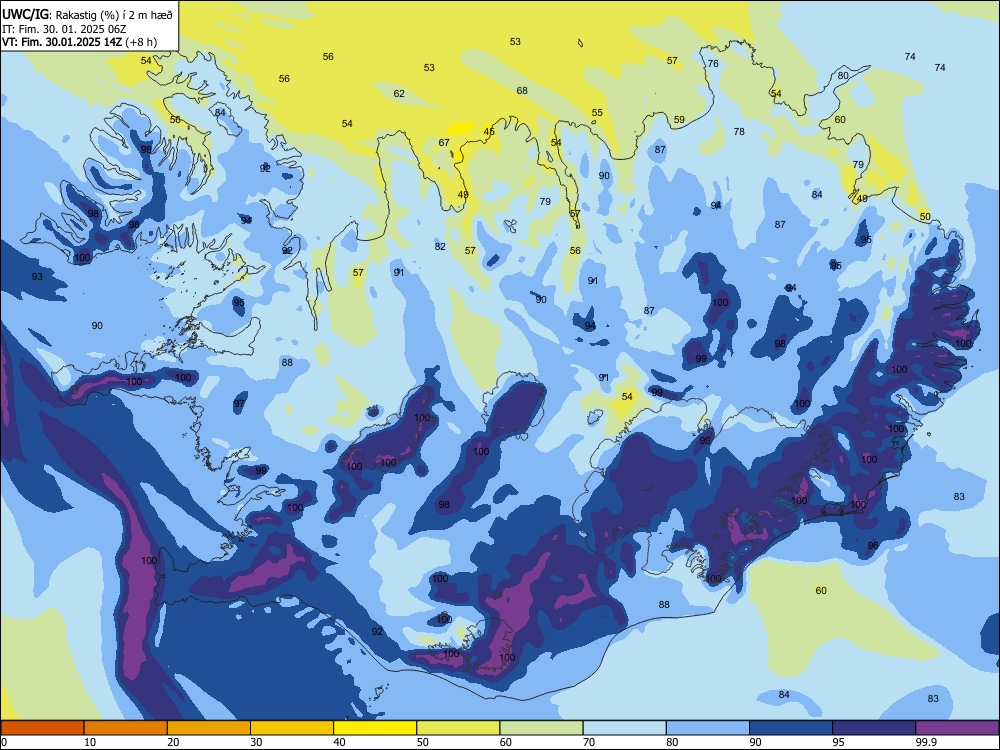Select the bright yellow 40–50 legend swatch

pos(375,728)
